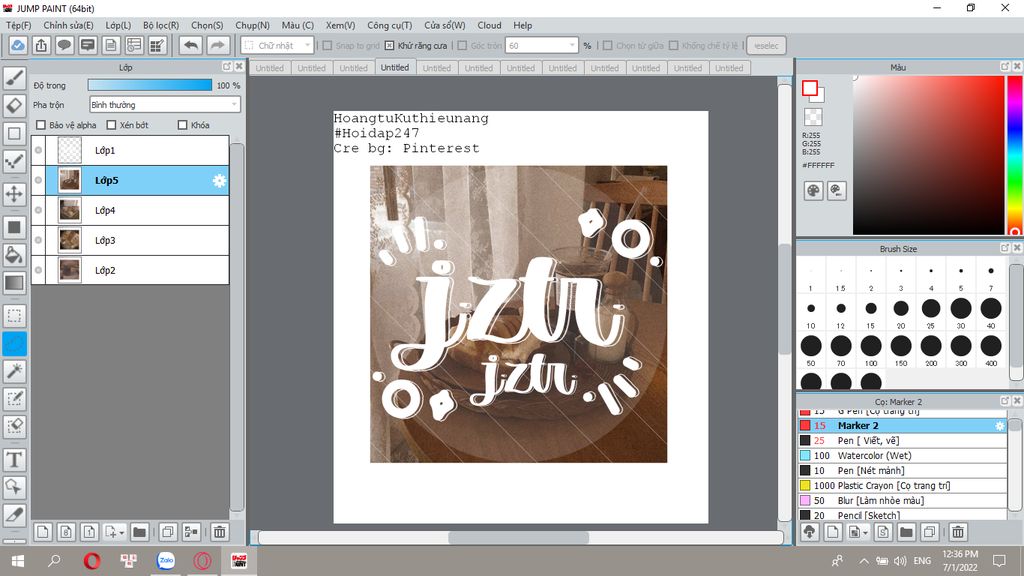
Task: Adjust the Độ trong opacity slider
Action: click(150, 86)
